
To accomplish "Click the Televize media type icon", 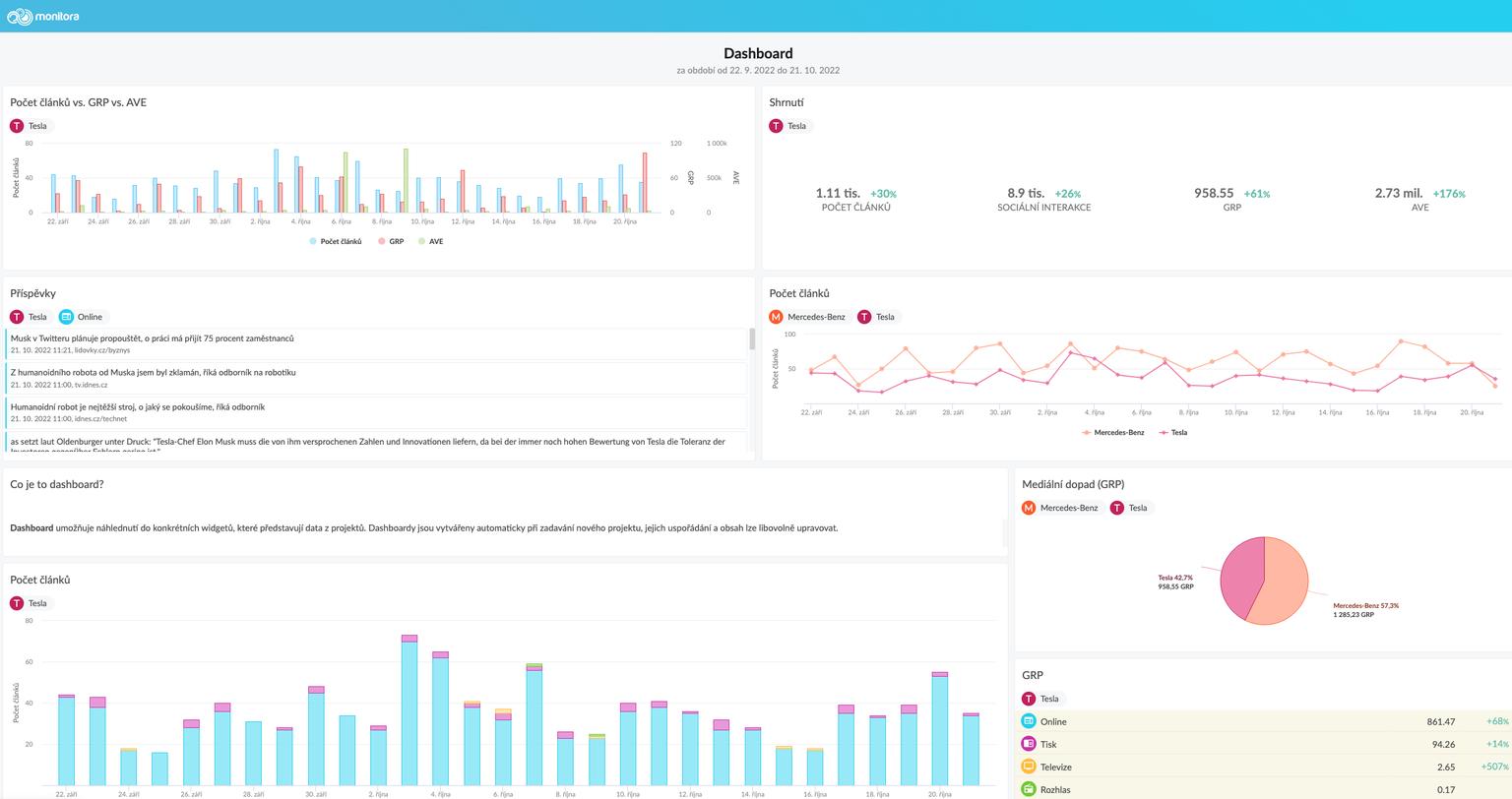I will [1029, 767].
